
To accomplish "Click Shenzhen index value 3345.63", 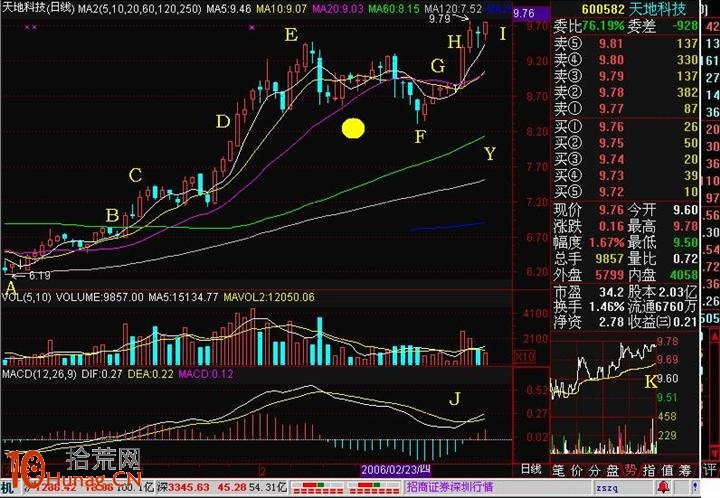I will (188, 487).
